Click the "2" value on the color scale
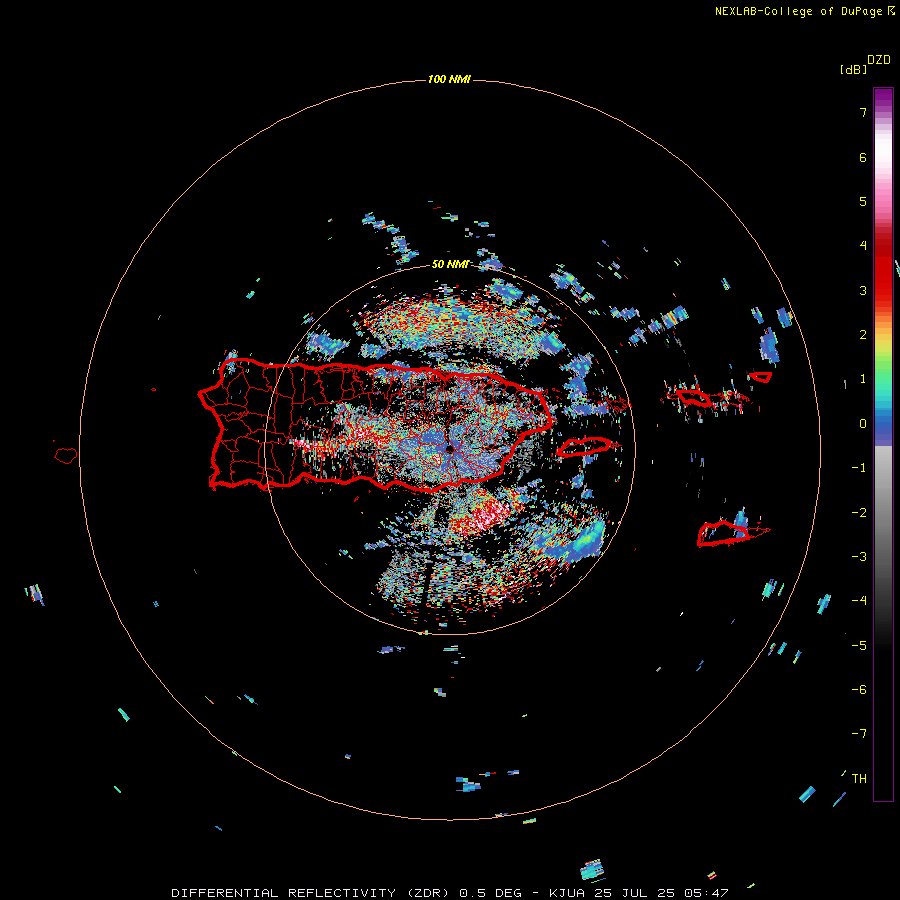Image resolution: width=900 pixels, height=900 pixels. pyautogui.click(x=863, y=335)
